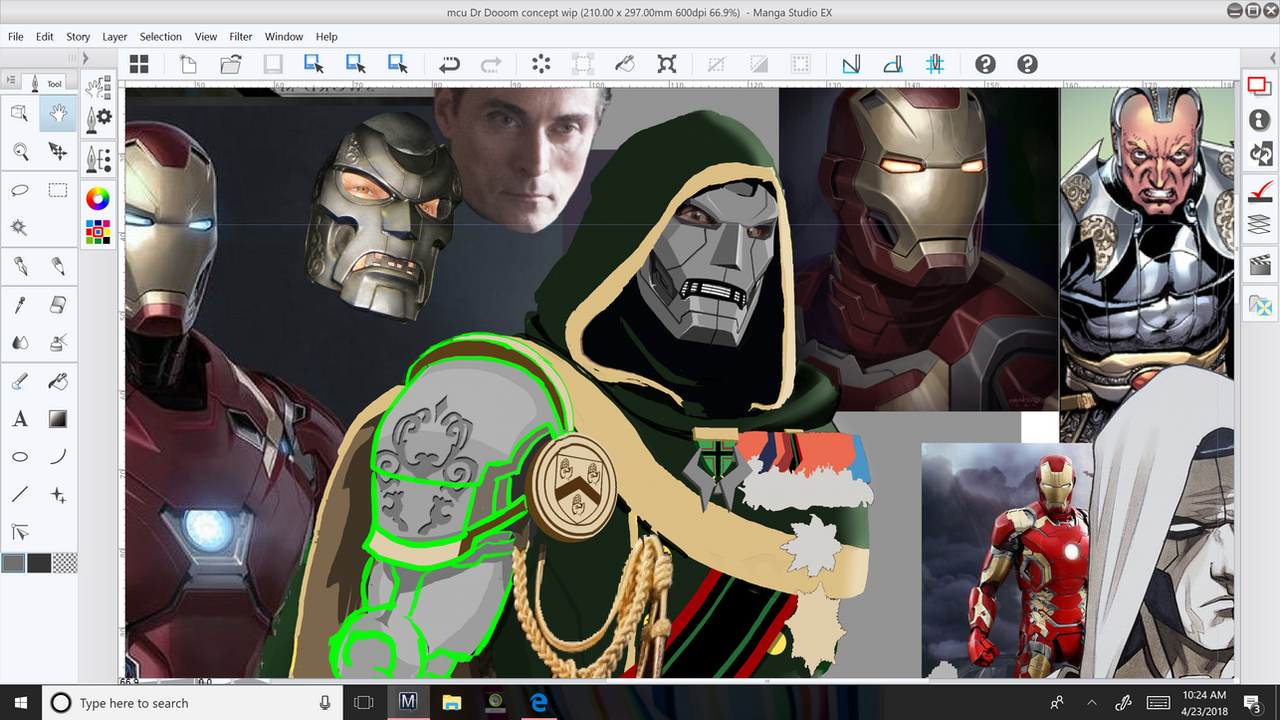Click the Scale/Rotate transform icon
The width and height of the screenshot is (1280, 720).
click(667, 65)
